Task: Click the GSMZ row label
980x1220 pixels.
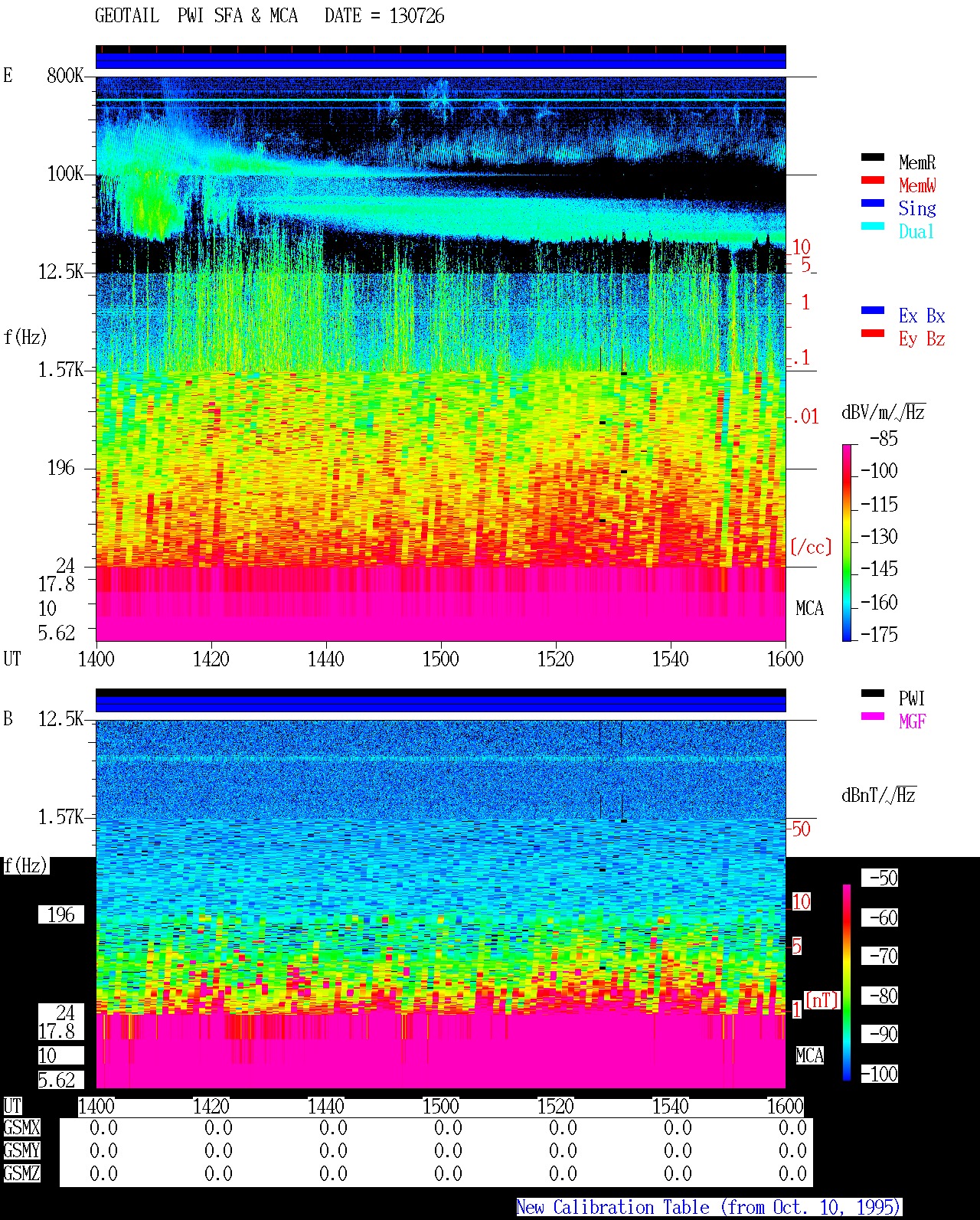Action: (21, 1174)
